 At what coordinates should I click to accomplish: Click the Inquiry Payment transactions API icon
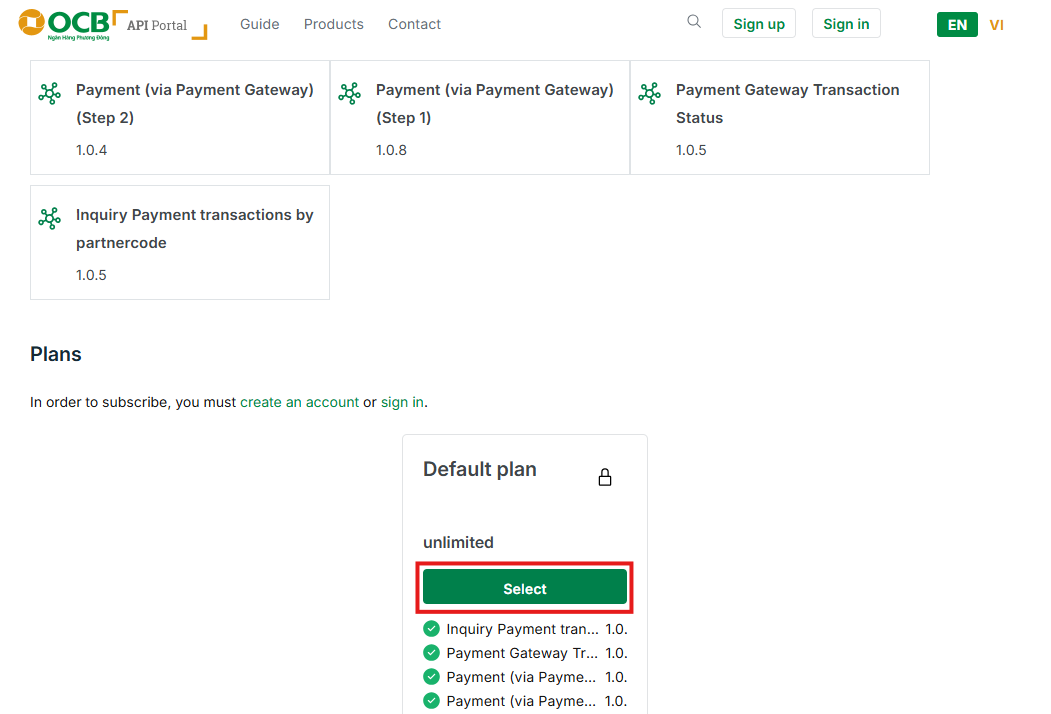tap(49, 218)
